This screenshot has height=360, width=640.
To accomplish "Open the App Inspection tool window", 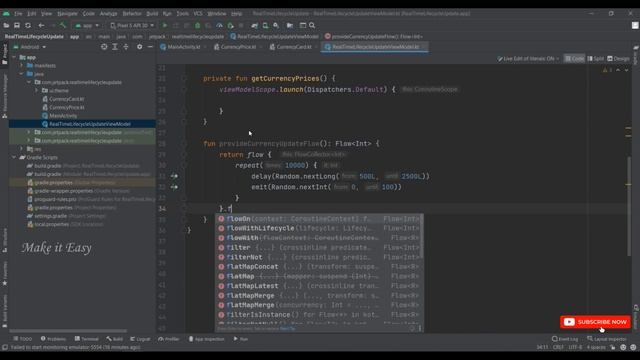I will [207, 339].
